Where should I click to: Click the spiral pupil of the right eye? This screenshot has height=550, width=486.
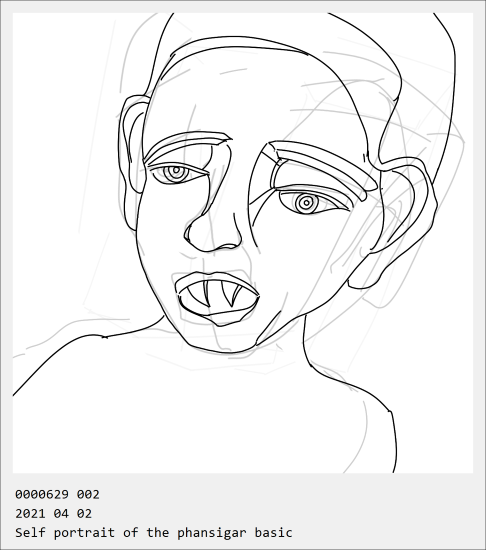(306, 203)
